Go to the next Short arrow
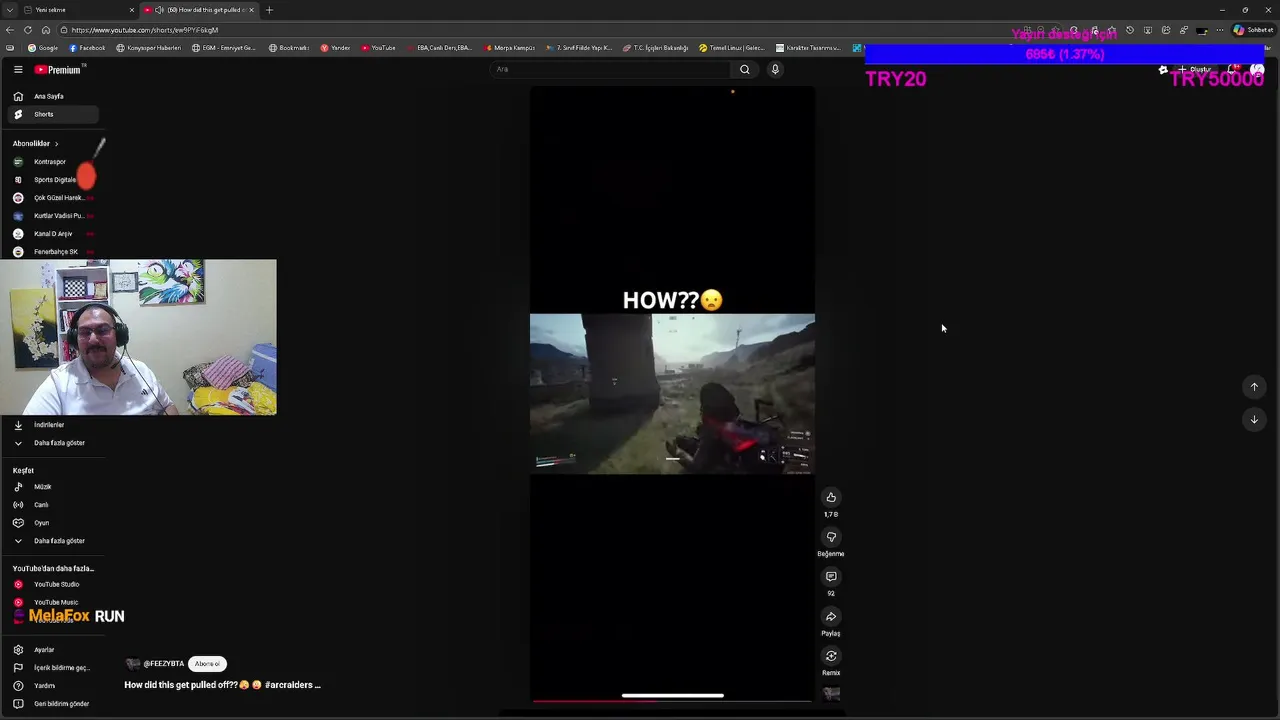The image size is (1280, 720). (1254, 419)
